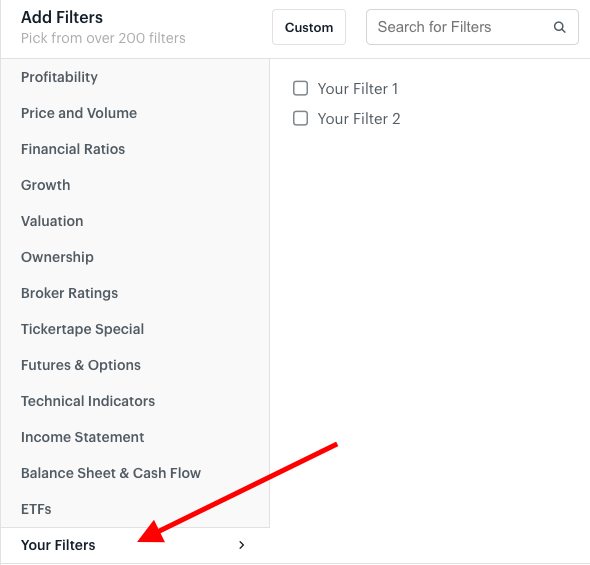Select the Growth category
The image size is (590, 565).
point(46,185)
